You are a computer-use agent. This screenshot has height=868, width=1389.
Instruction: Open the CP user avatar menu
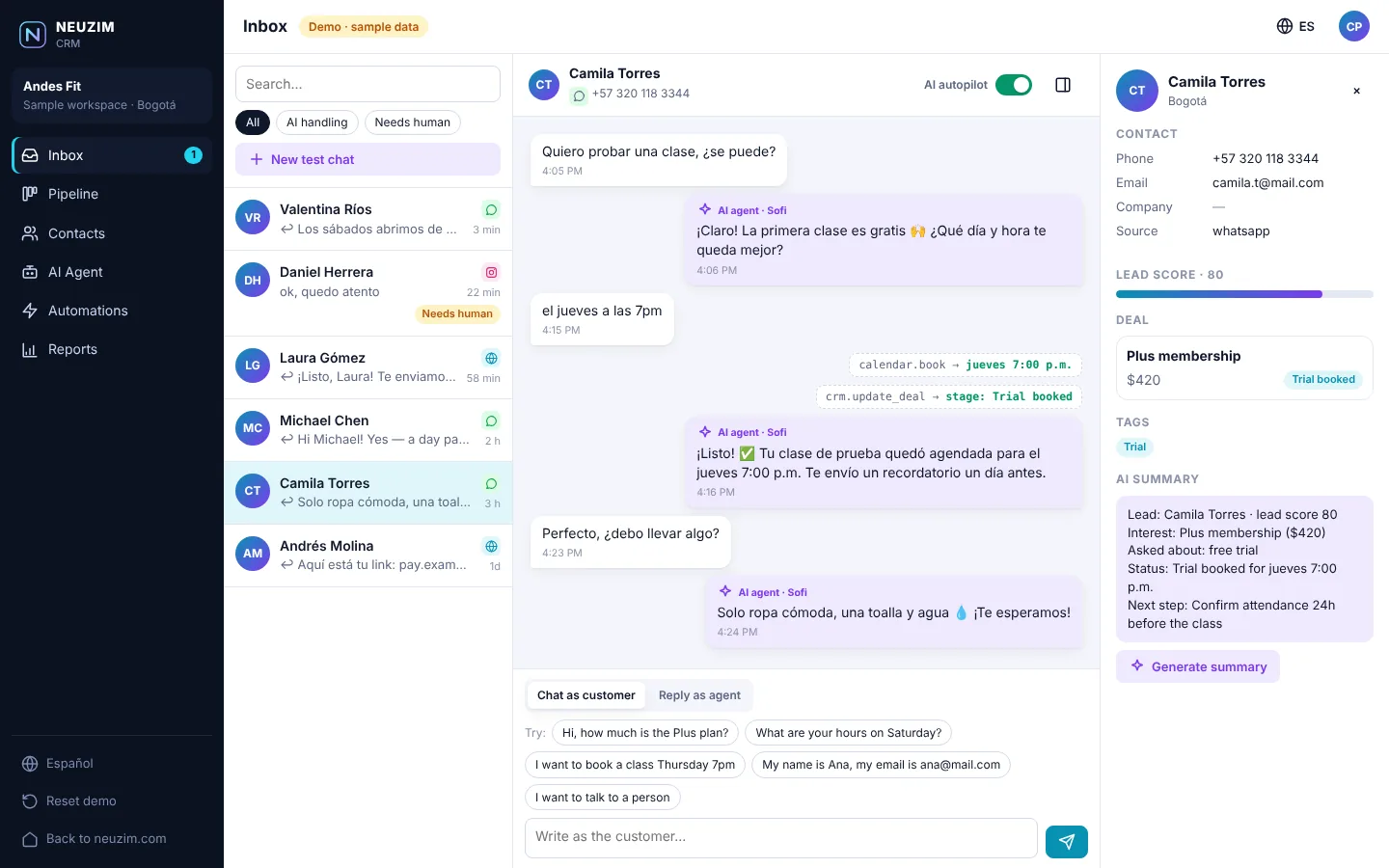1354,26
